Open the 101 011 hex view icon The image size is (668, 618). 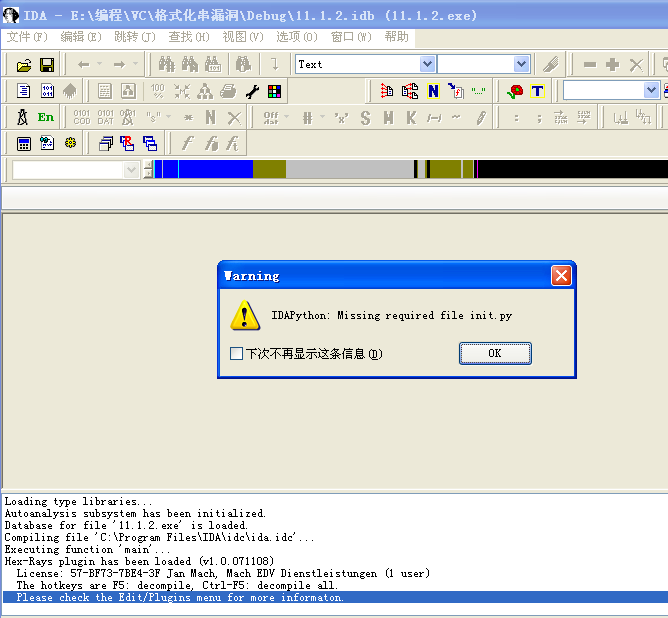click(x=47, y=91)
